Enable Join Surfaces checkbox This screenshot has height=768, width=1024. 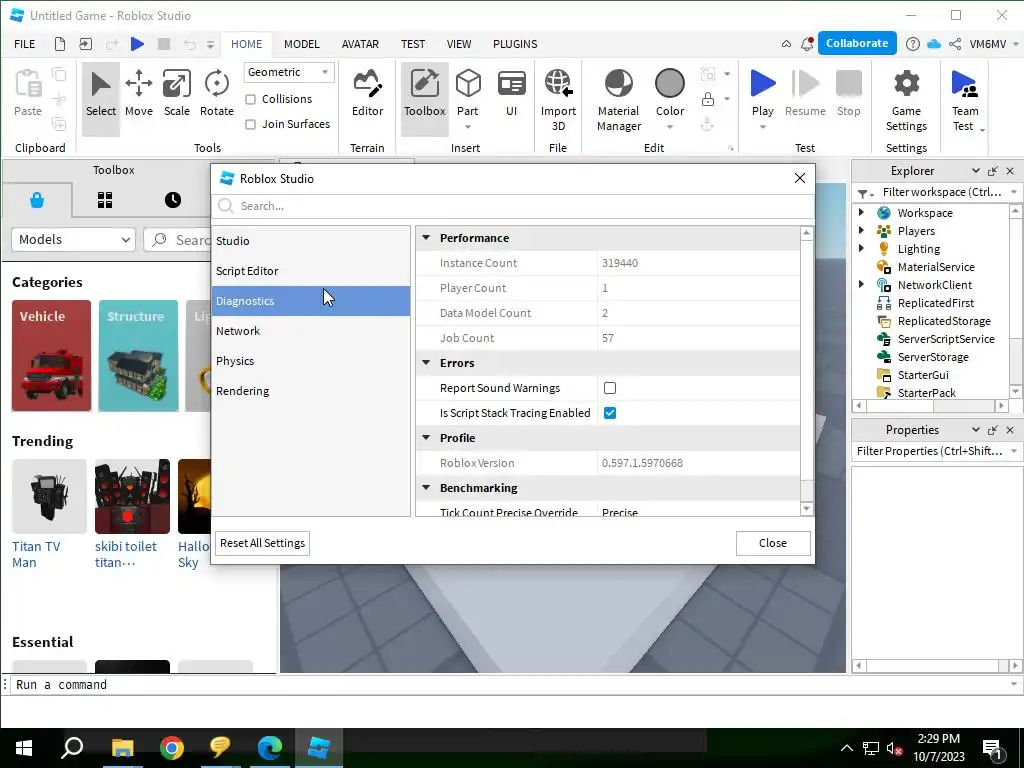250,124
